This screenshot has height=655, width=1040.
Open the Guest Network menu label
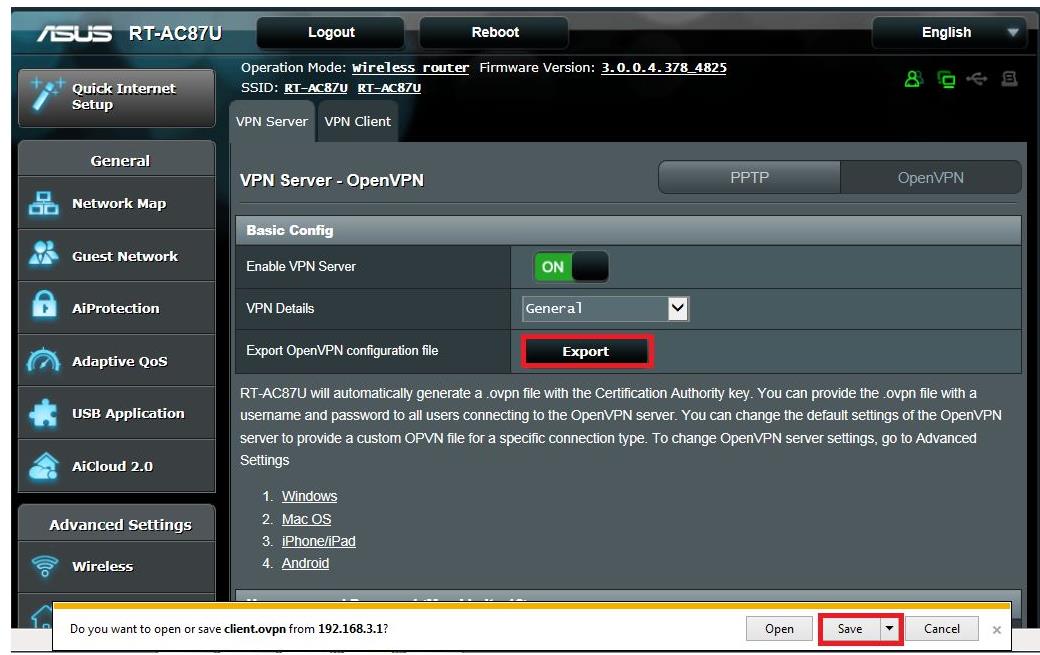(125, 256)
